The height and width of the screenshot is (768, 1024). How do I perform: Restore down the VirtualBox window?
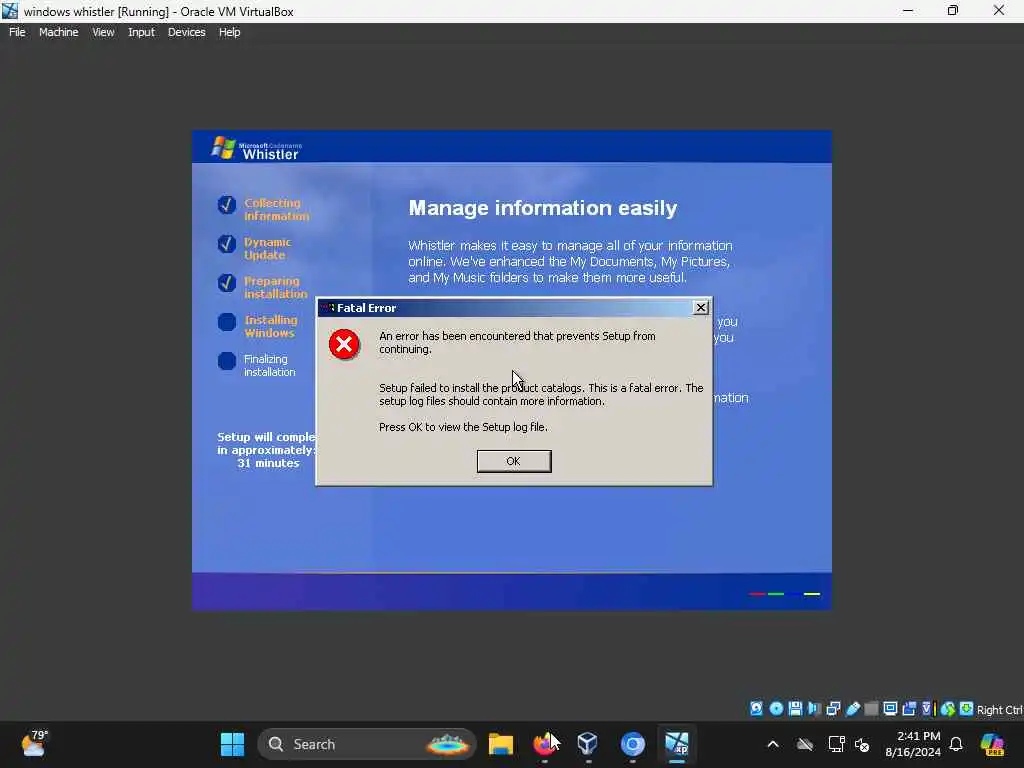click(953, 10)
